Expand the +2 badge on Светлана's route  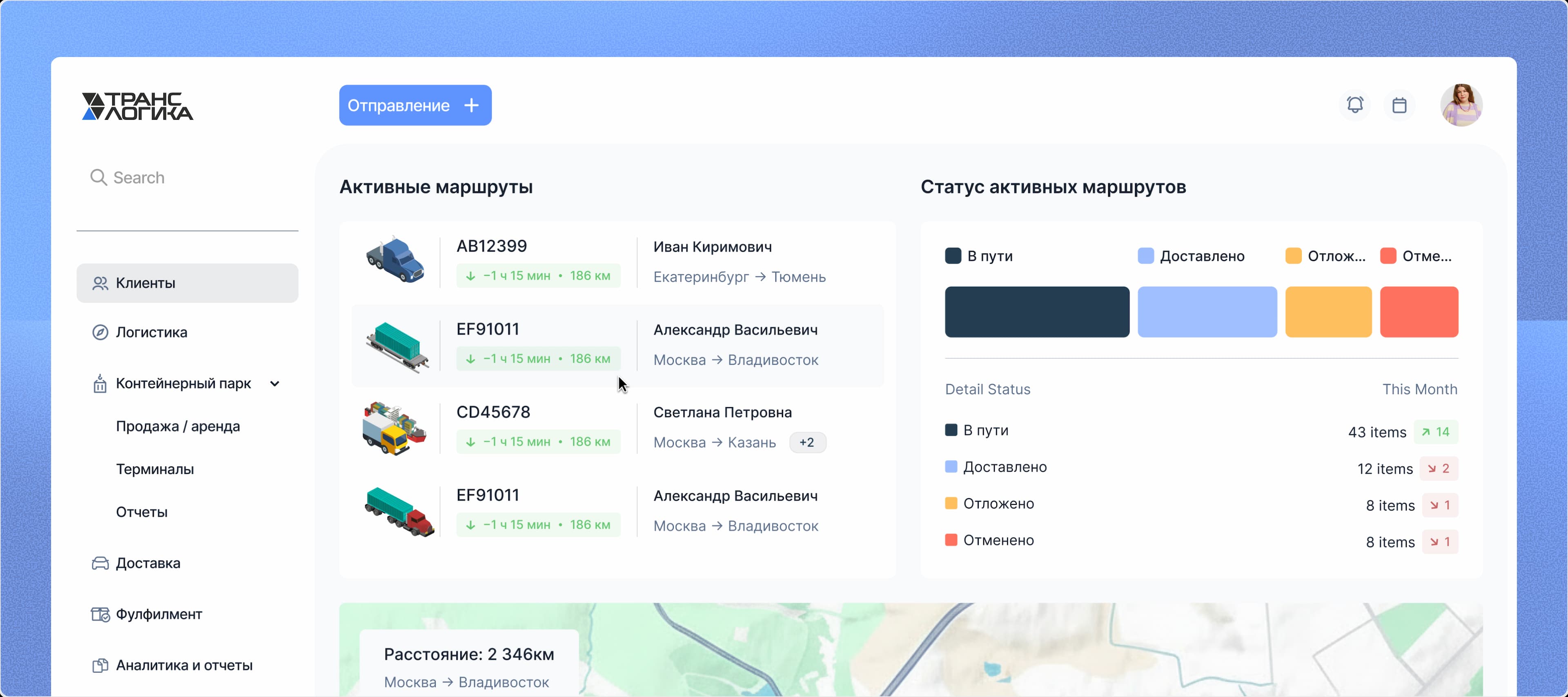pyautogui.click(x=807, y=442)
